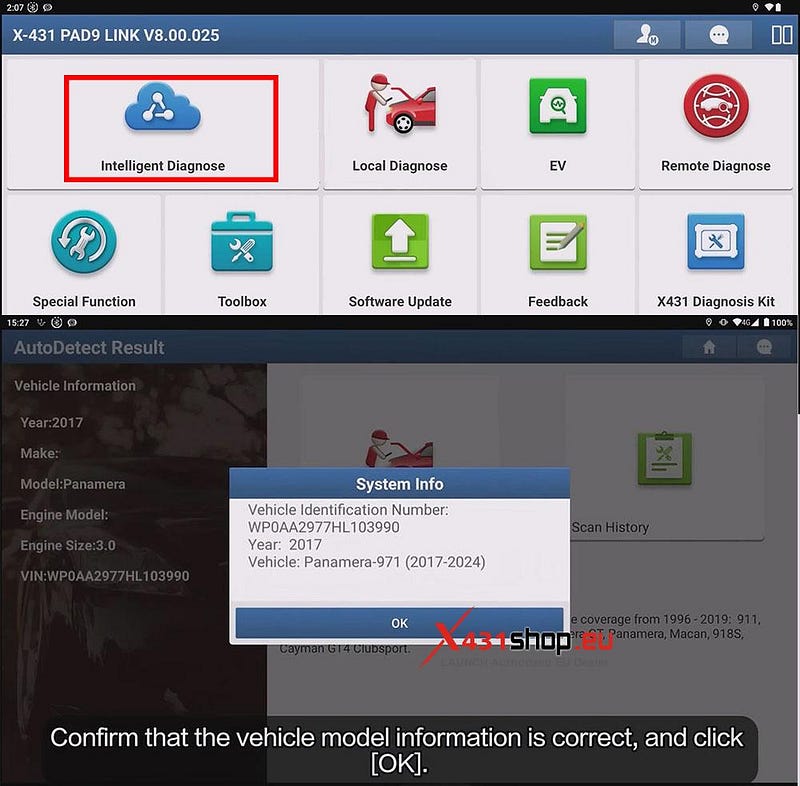Open Software Update green arrow icon
The image size is (800, 786).
click(x=400, y=241)
